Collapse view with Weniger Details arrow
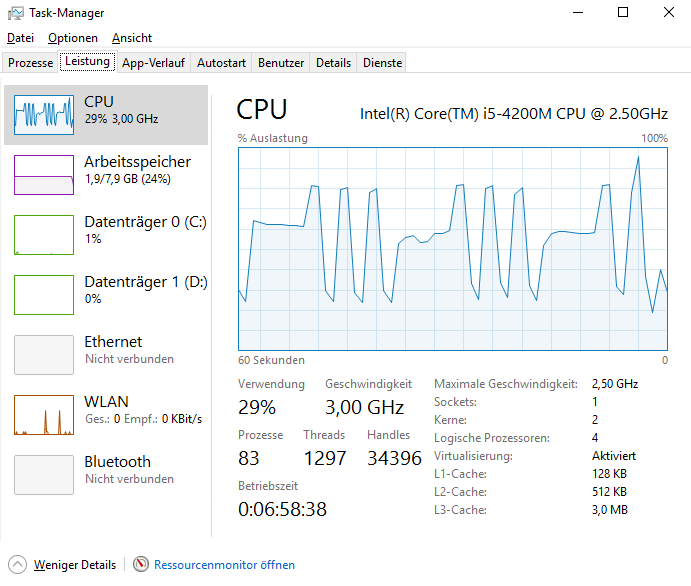Viewport: 691px width, 586px height. (x=17, y=565)
